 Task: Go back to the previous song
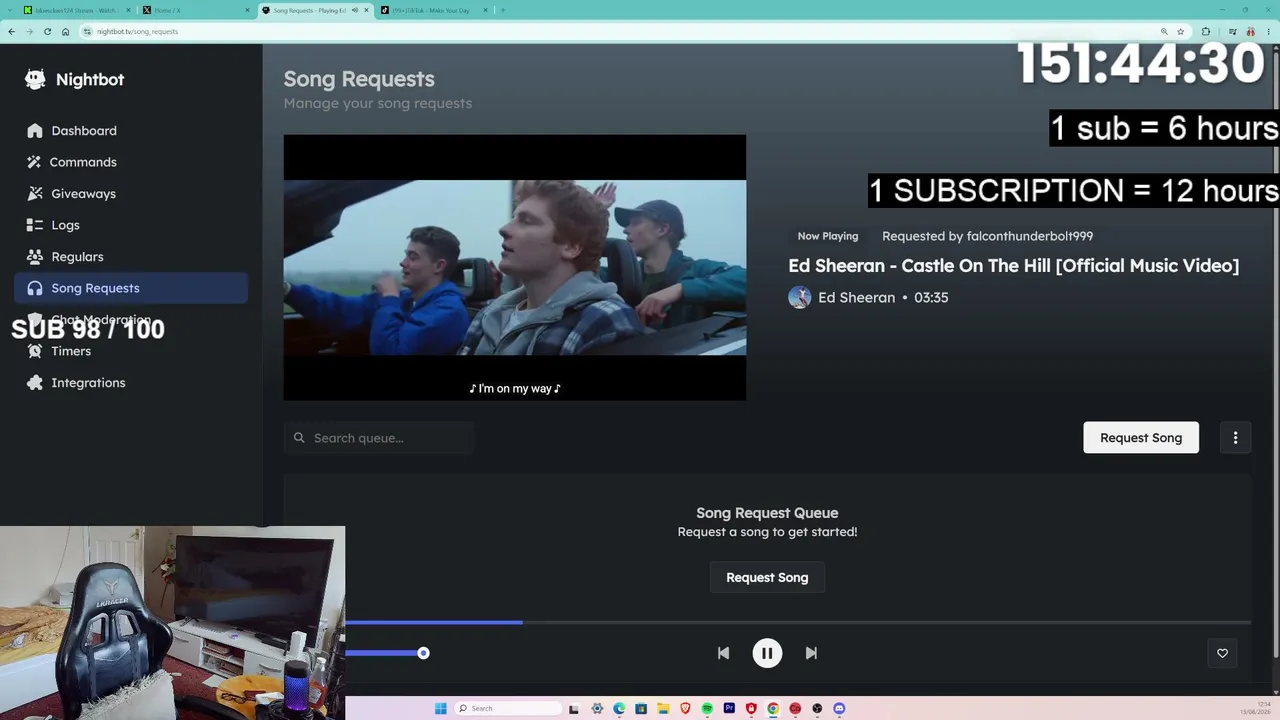(x=723, y=653)
